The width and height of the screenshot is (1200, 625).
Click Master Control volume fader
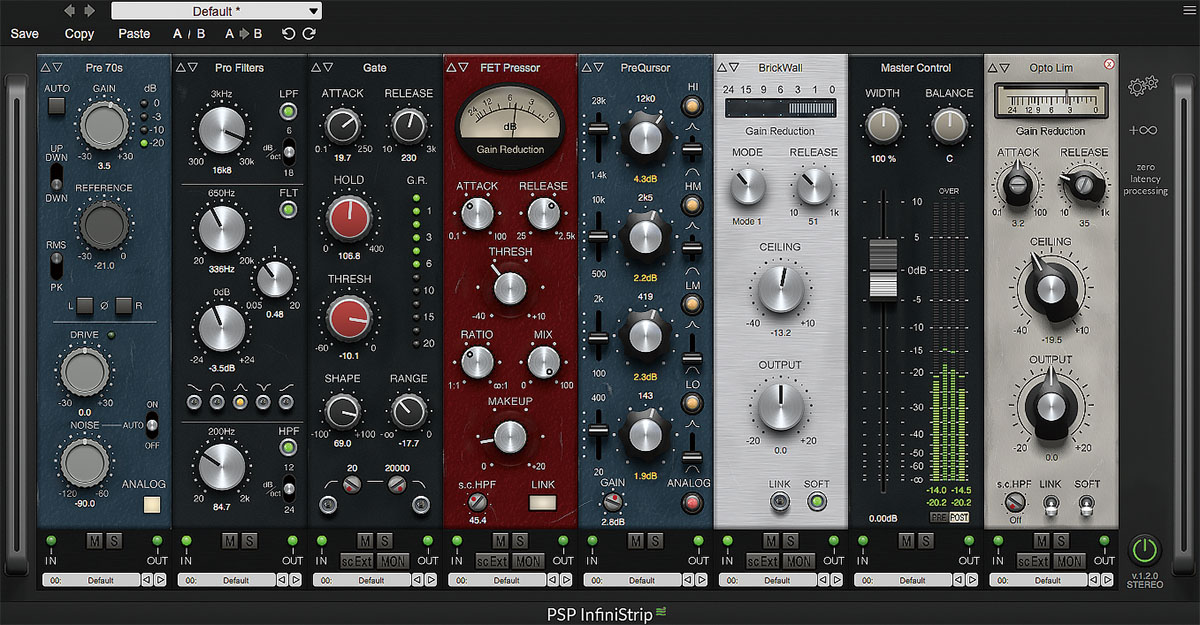[x=882, y=270]
